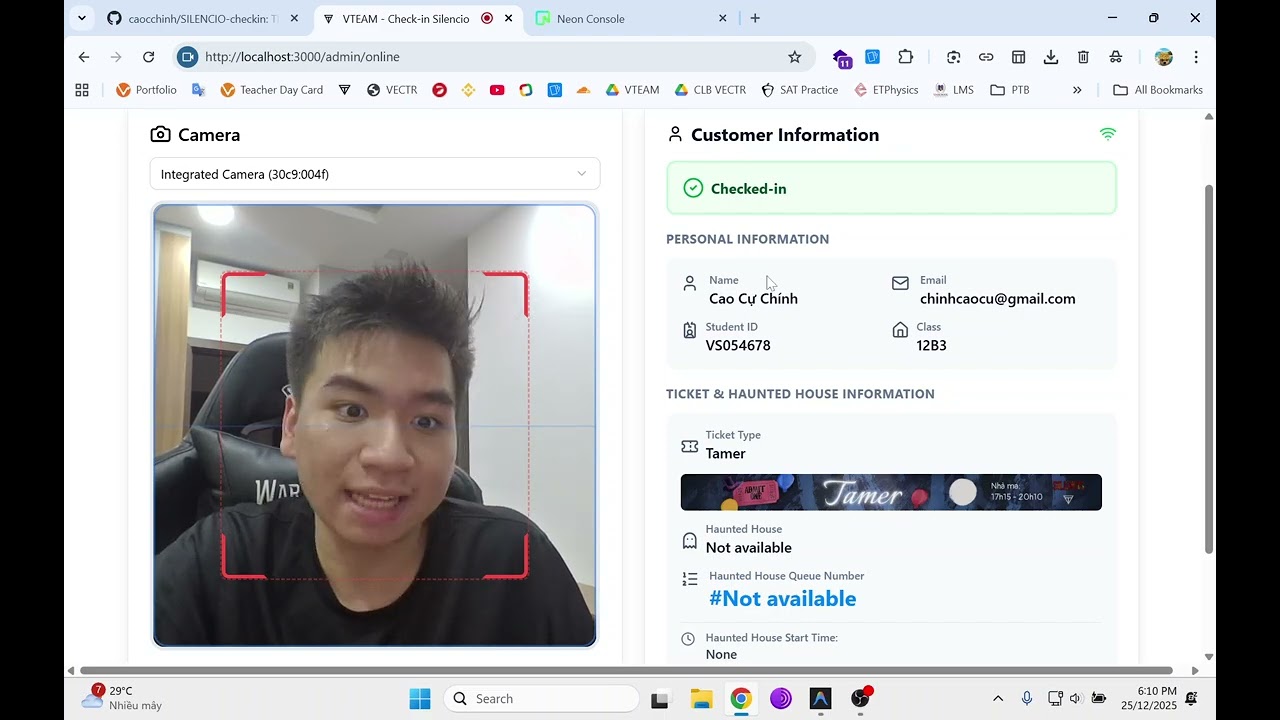Viewport: 1280px width, 720px height.
Task: Close the Neon Console tab
Action: 723,19
